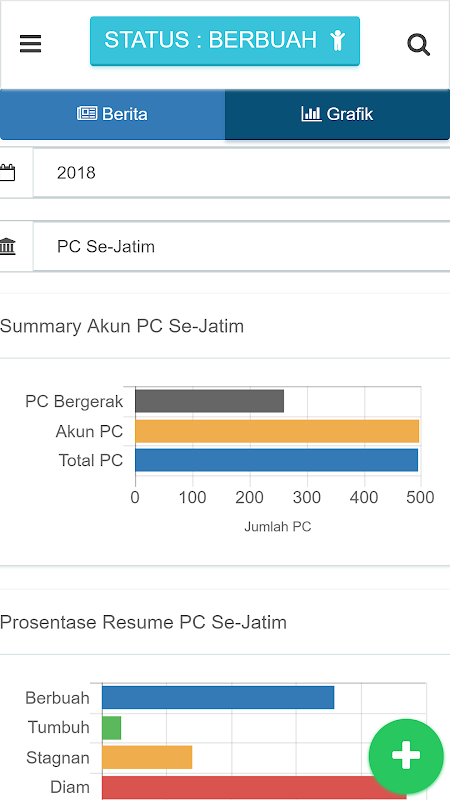Click the 'Berbuah' chart label

[57, 697]
